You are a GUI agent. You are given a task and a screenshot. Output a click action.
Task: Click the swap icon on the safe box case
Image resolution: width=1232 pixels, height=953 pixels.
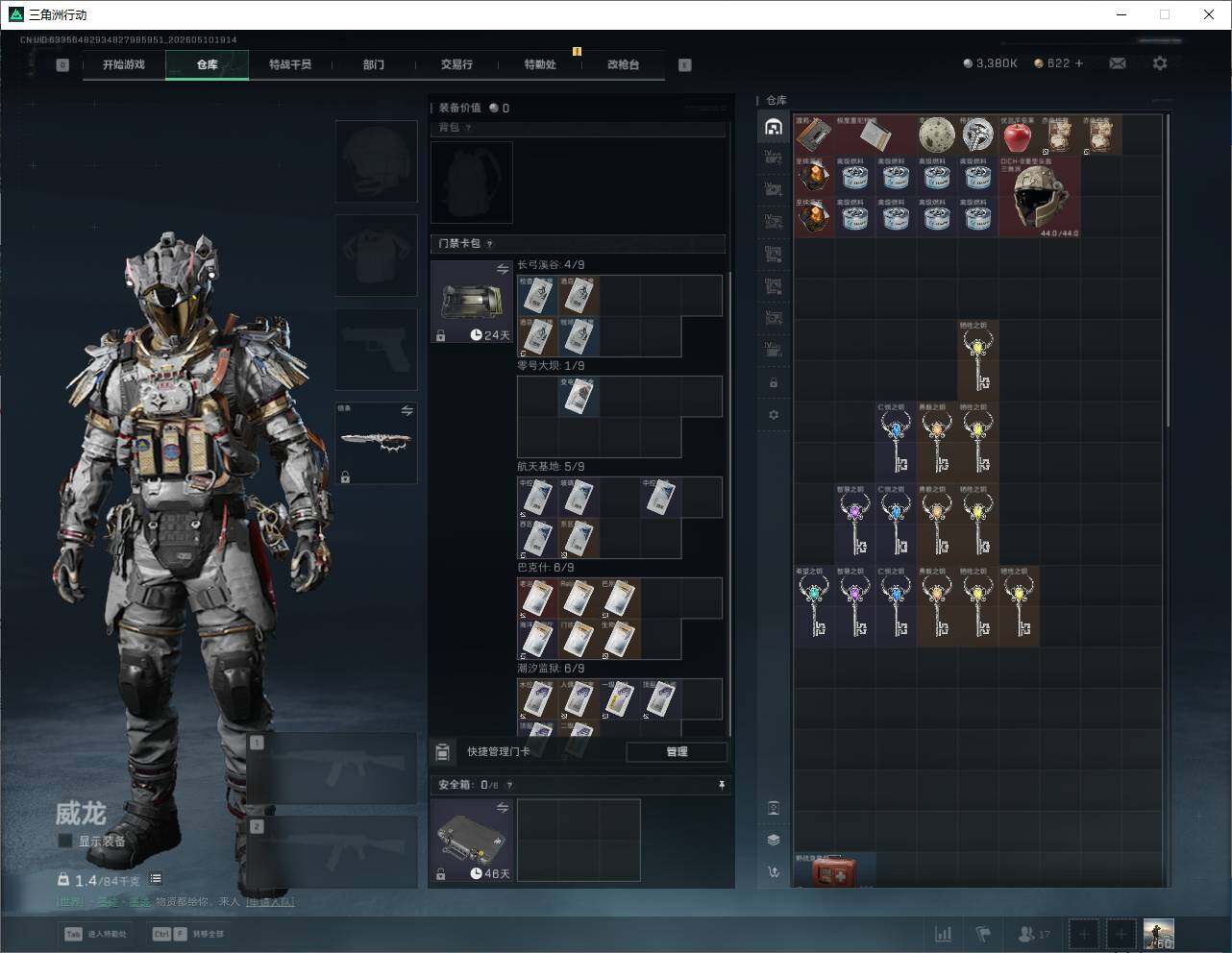pyautogui.click(x=502, y=808)
